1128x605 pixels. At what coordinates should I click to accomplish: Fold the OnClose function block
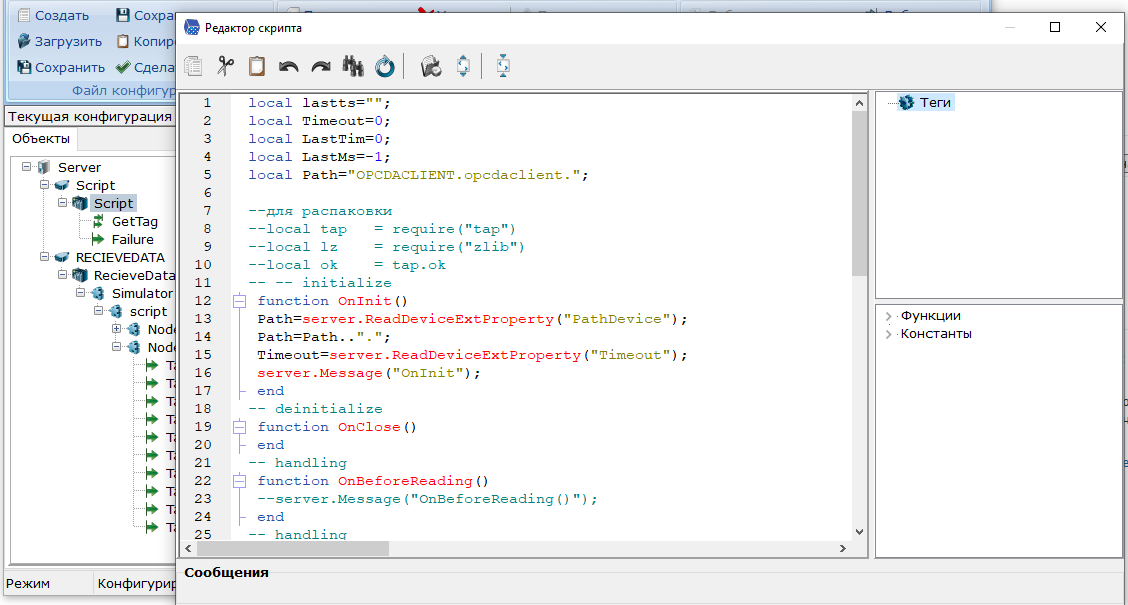240,427
